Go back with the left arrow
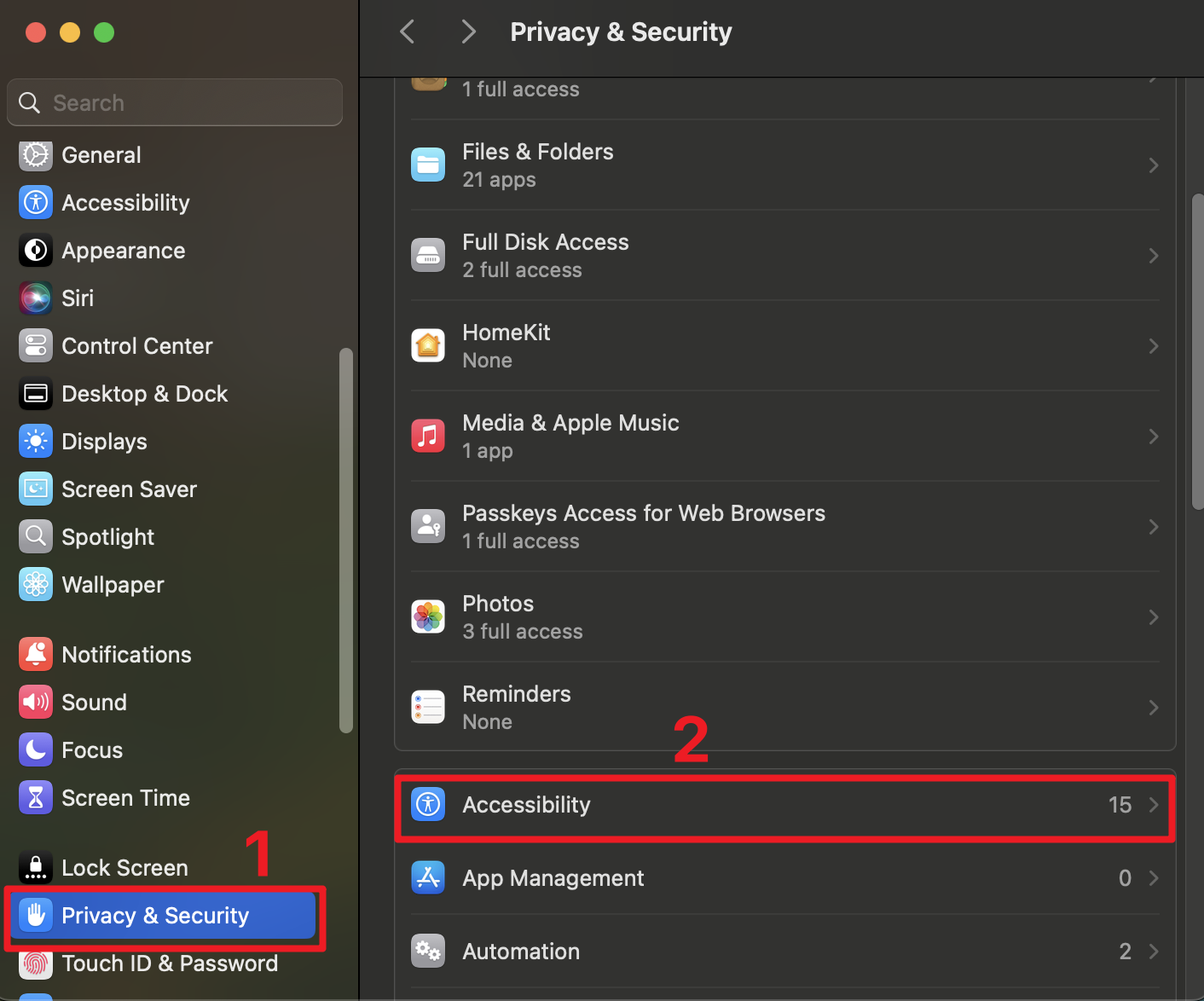The height and width of the screenshot is (1001, 1204). point(408,32)
